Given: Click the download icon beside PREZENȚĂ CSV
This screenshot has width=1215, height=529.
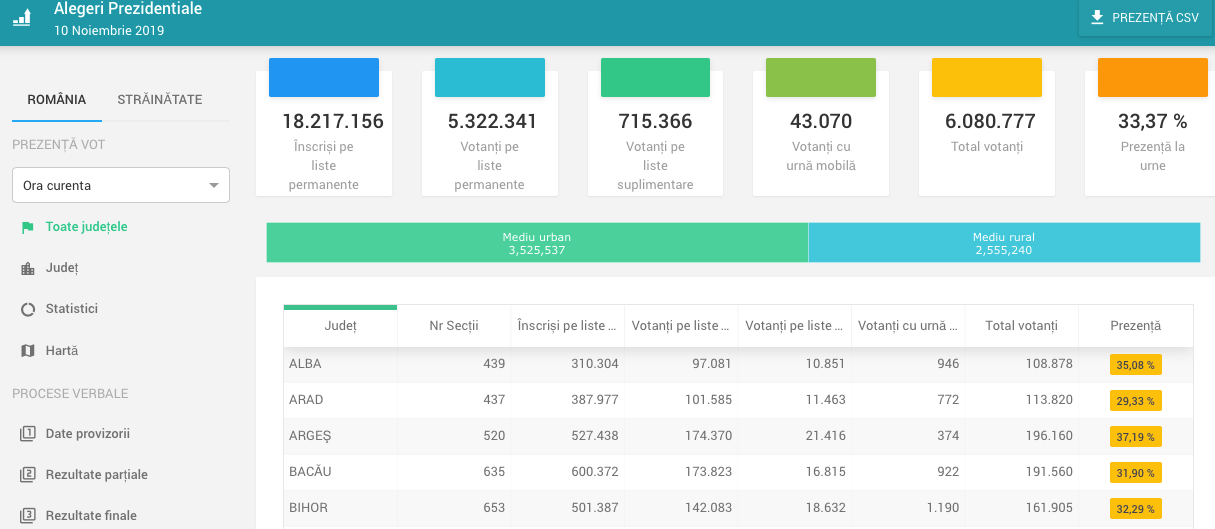Looking at the screenshot, I should 1097,17.
